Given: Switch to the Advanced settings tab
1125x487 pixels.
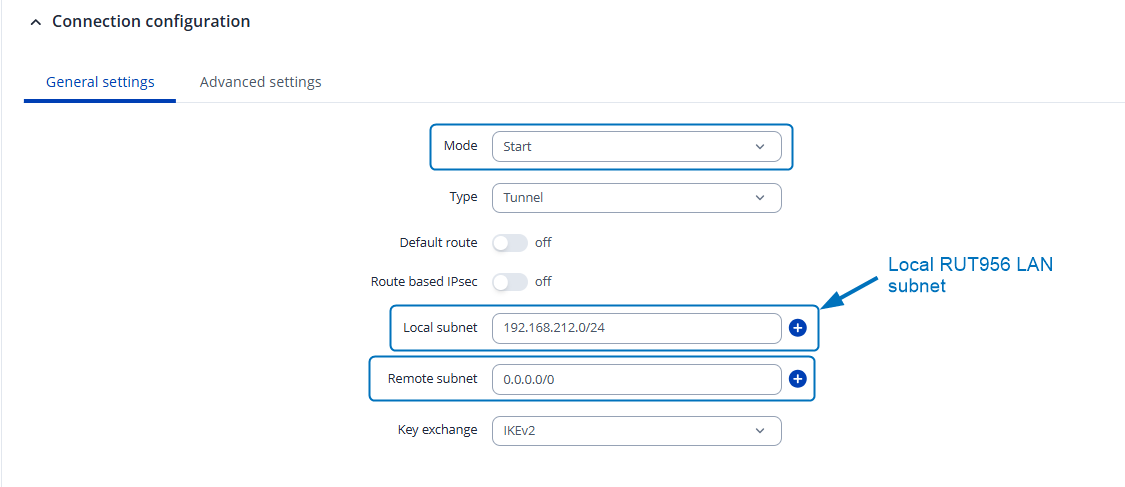Looking at the screenshot, I should (260, 82).
